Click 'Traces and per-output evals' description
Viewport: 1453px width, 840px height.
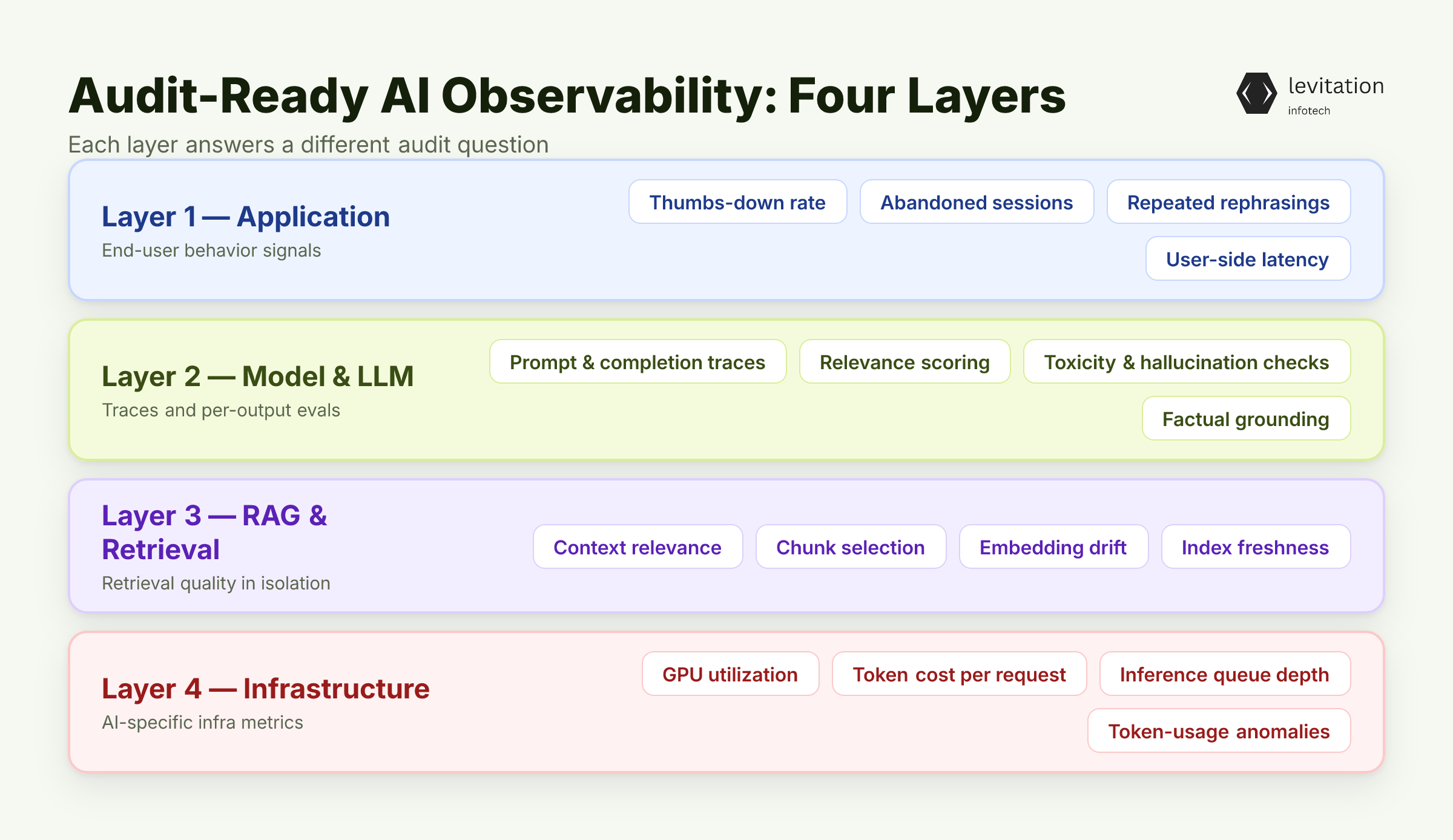tap(221, 410)
